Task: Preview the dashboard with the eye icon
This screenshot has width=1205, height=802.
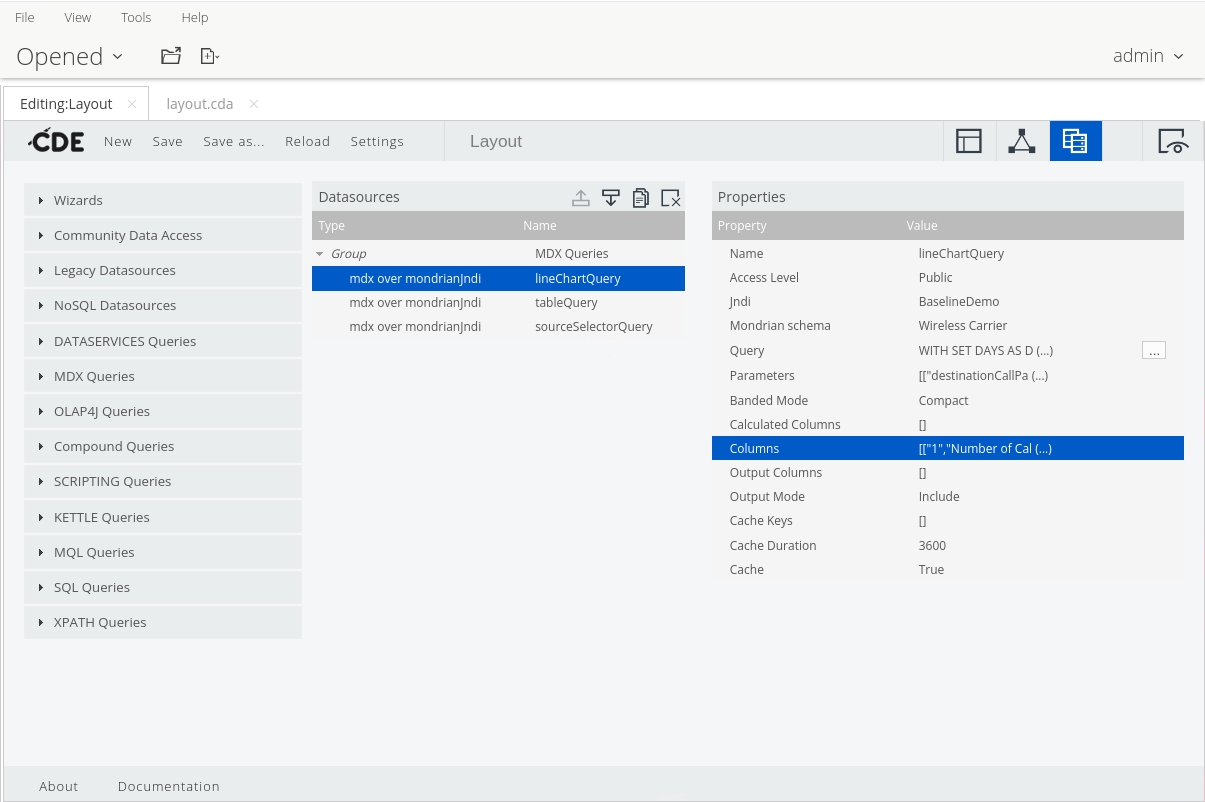Action: pos(1173,141)
